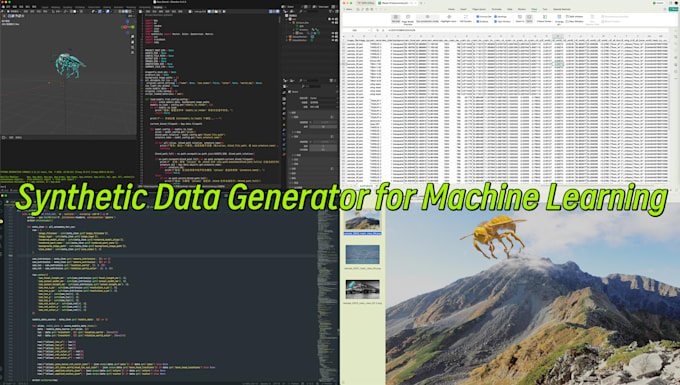Click the green Share button in spreadsheet
The image size is (680, 385).
pyautogui.click(x=673, y=9)
